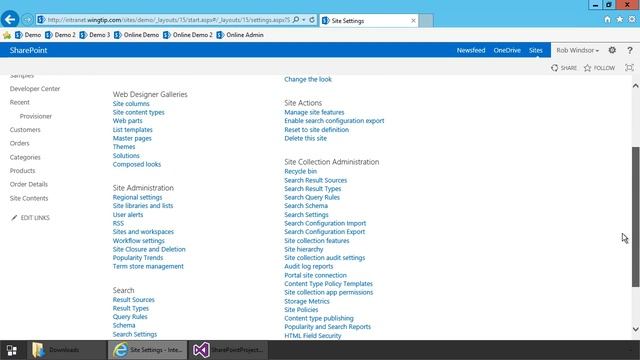The height and width of the screenshot is (360, 640).
Task: Open the Master pages gallery link
Action: pos(132,138)
